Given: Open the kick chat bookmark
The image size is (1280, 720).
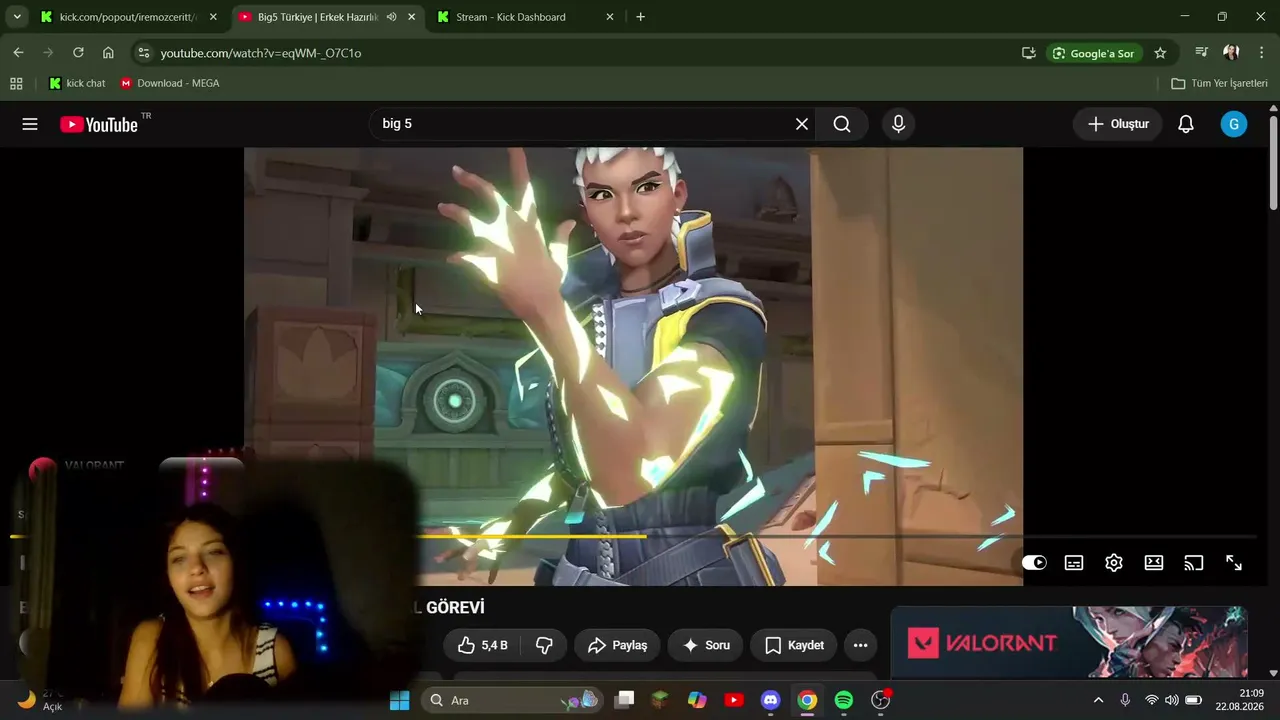Looking at the screenshot, I should tap(77, 83).
